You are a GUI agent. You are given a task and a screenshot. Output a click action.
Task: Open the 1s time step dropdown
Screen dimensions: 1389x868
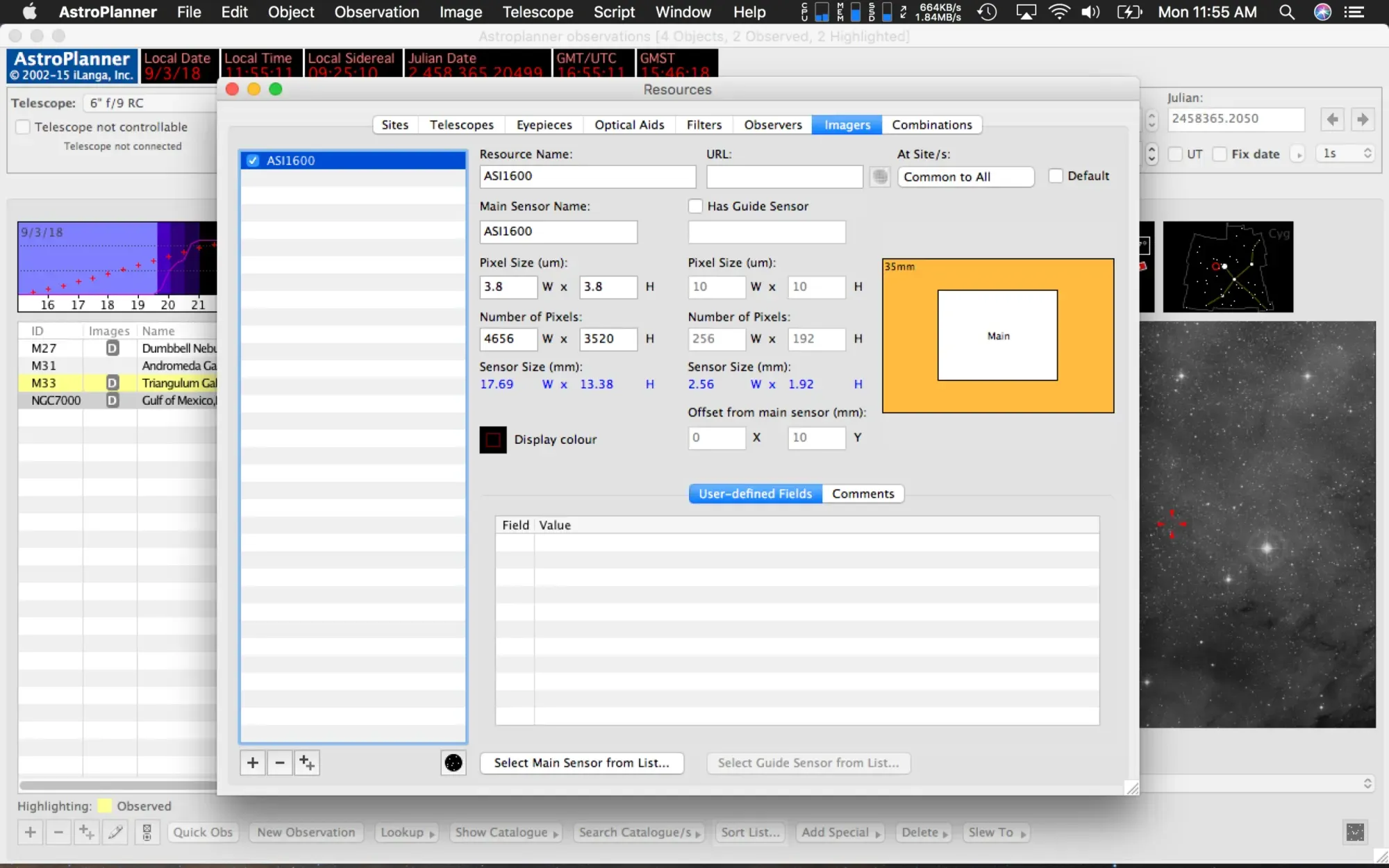pos(1346,153)
